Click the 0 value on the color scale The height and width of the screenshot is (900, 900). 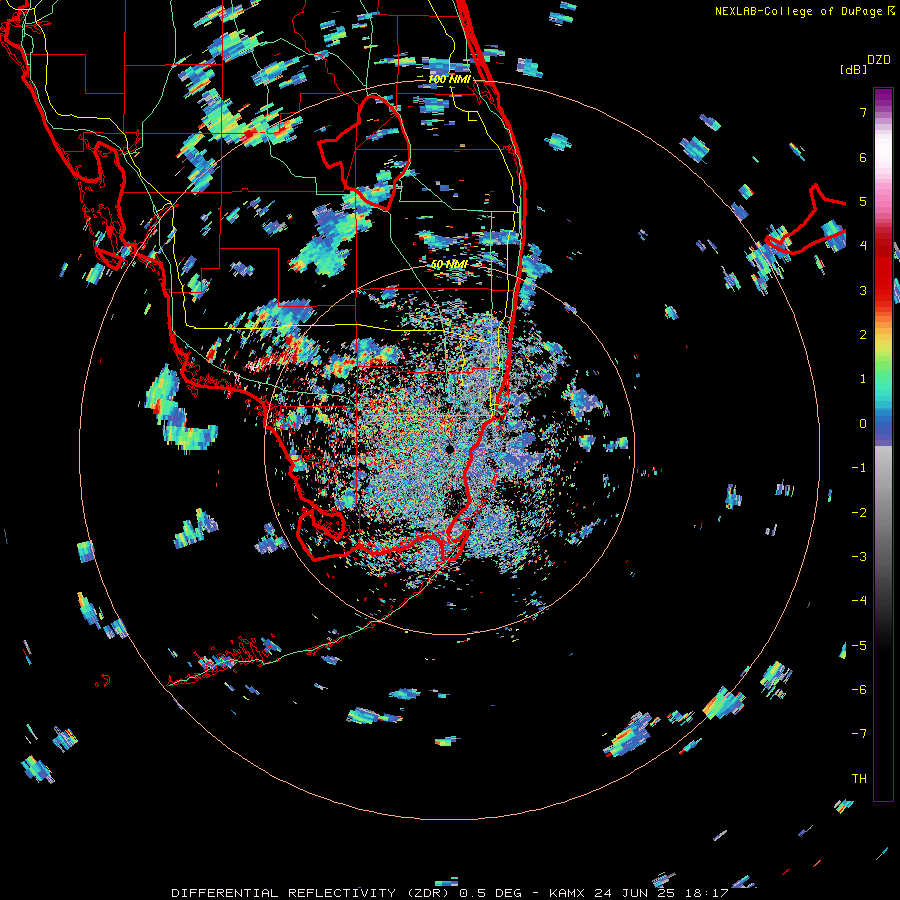pyautogui.click(x=863, y=424)
